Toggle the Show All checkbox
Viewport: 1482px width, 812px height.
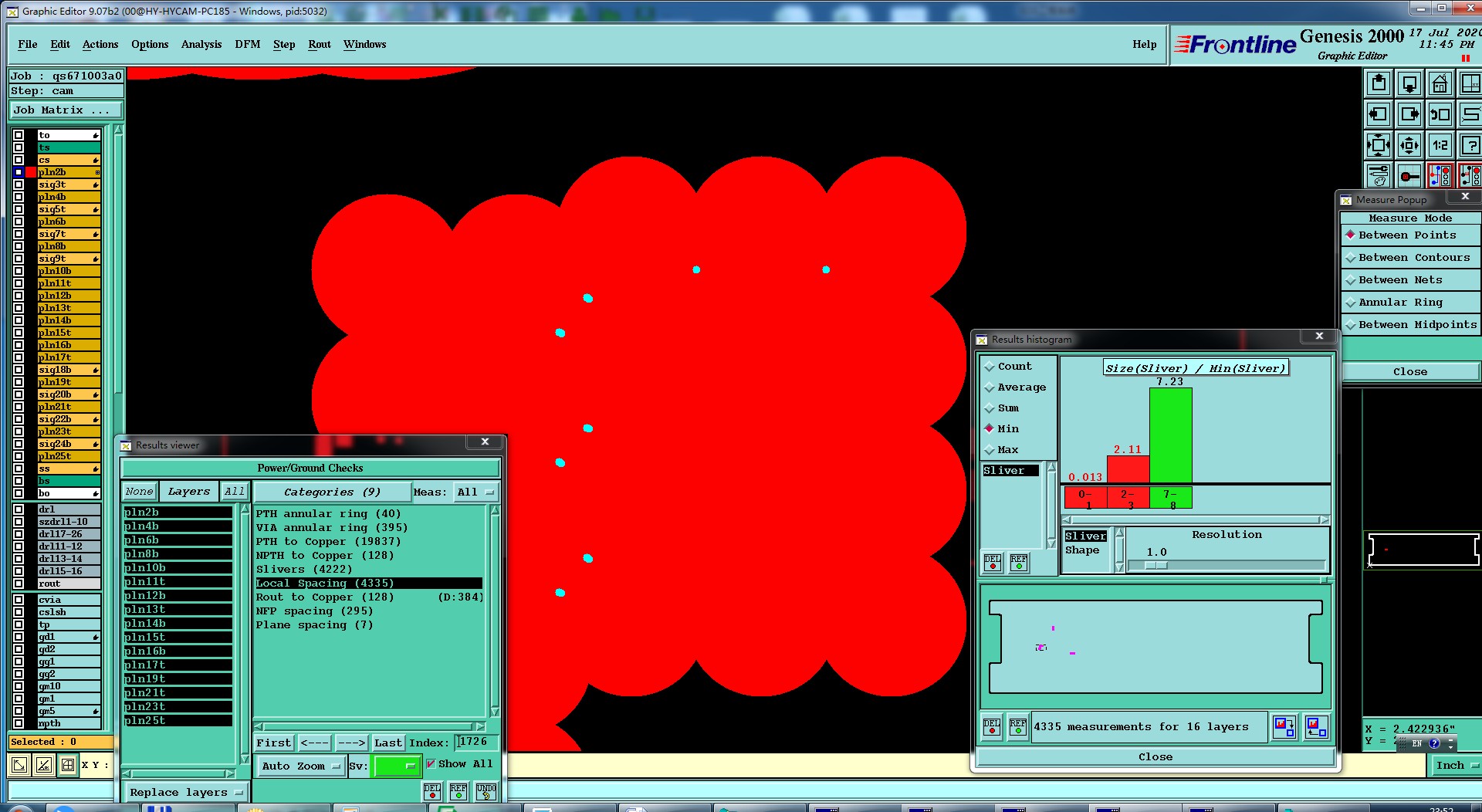click(431, 764)
